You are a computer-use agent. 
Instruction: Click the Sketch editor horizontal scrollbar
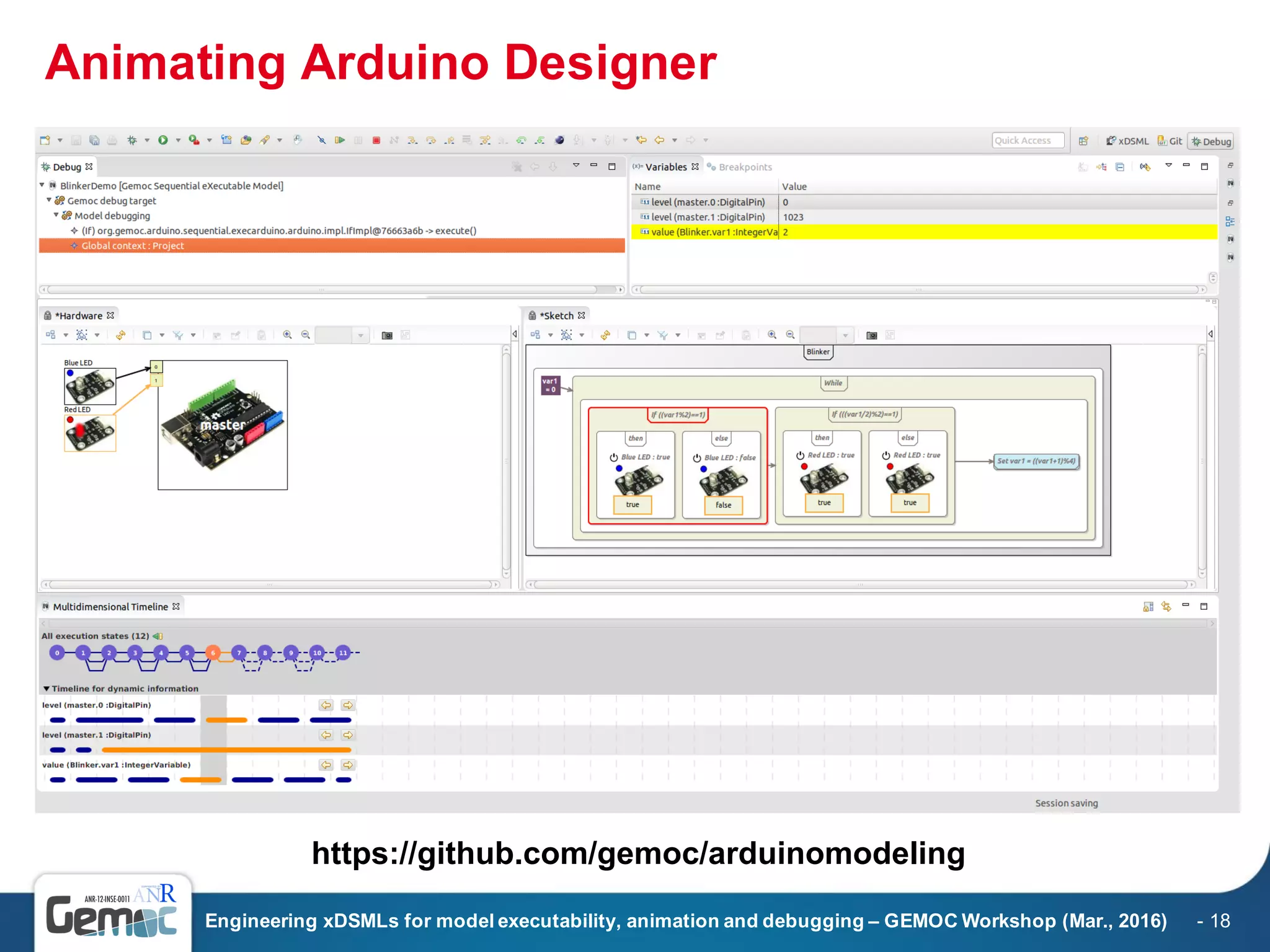click(x=861, y=584)
